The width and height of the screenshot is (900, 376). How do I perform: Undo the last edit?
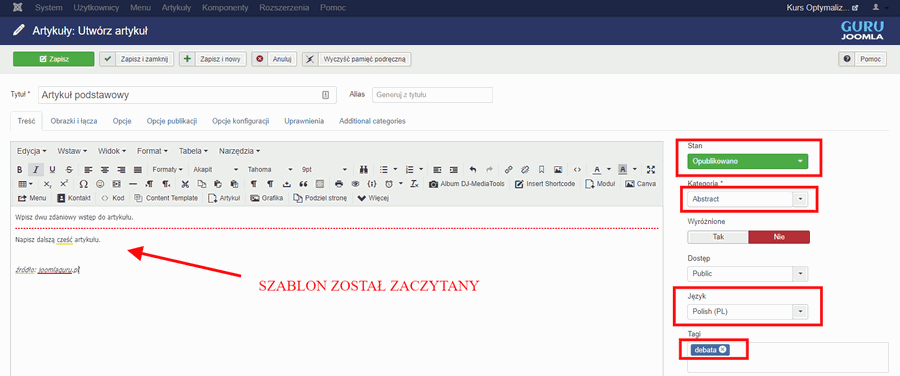[473, 169]
